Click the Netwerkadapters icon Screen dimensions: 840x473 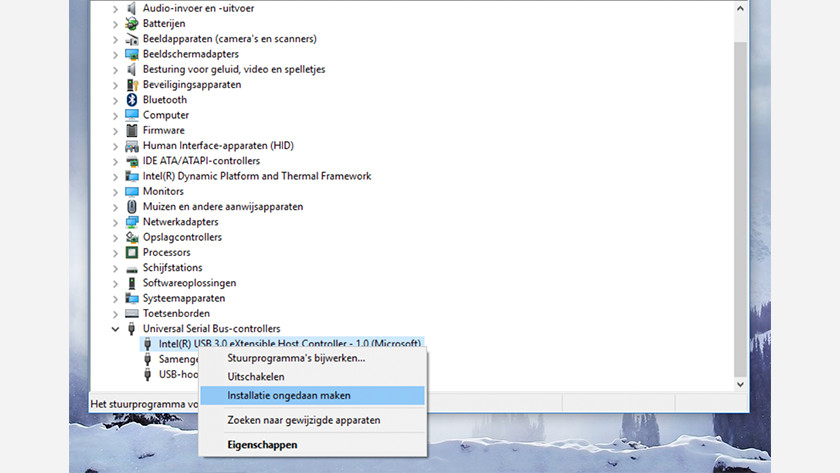132,222
